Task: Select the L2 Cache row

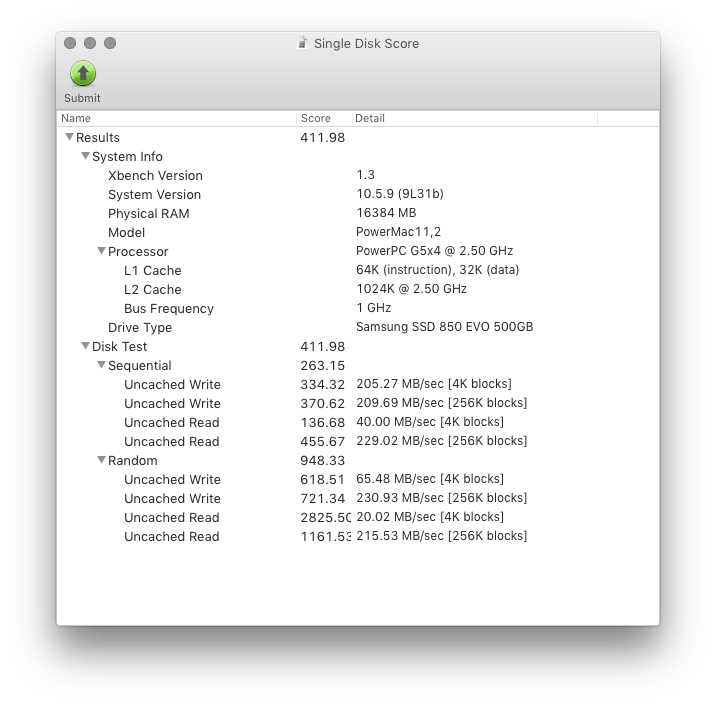Action: (x=358, y=290)
